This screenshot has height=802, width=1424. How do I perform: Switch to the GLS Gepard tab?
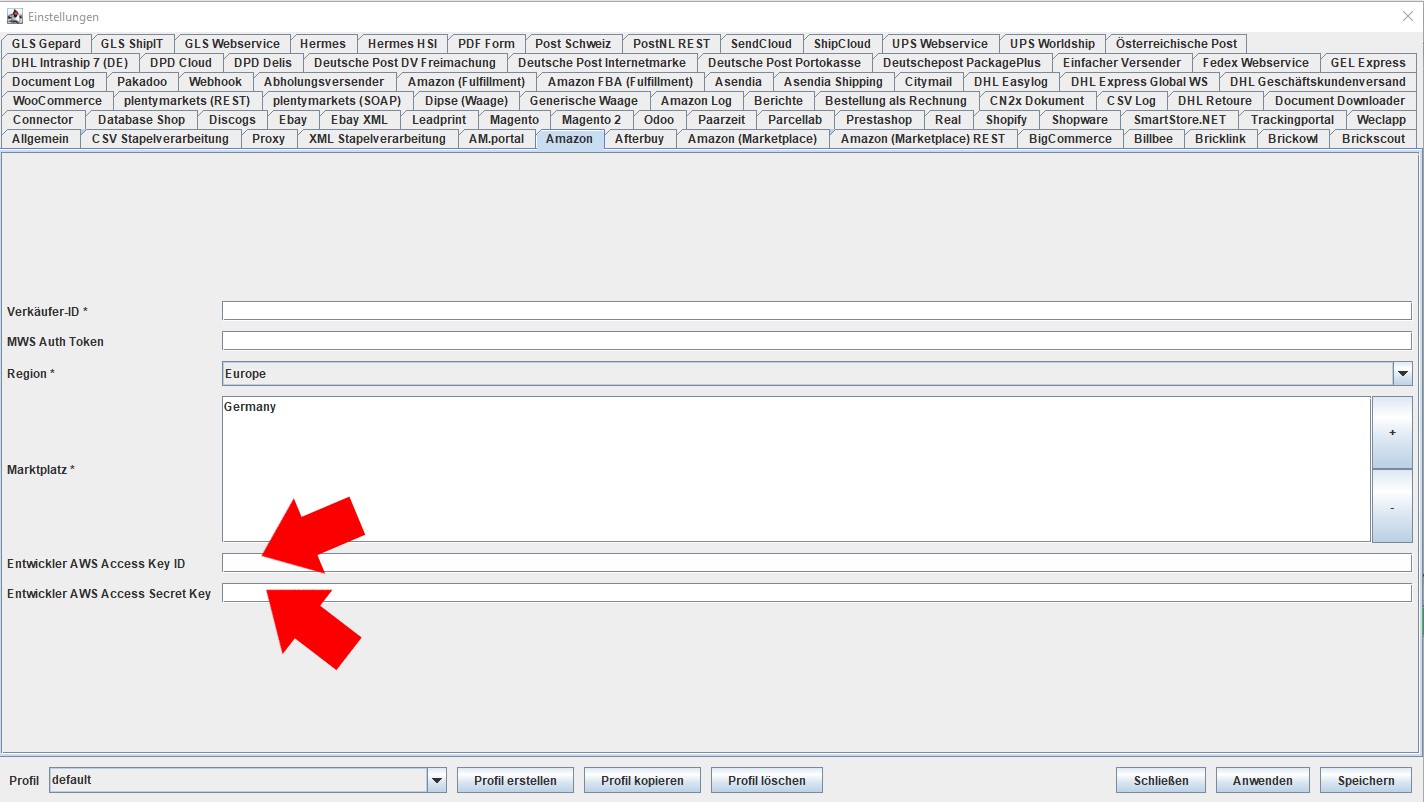pos(46,44)
